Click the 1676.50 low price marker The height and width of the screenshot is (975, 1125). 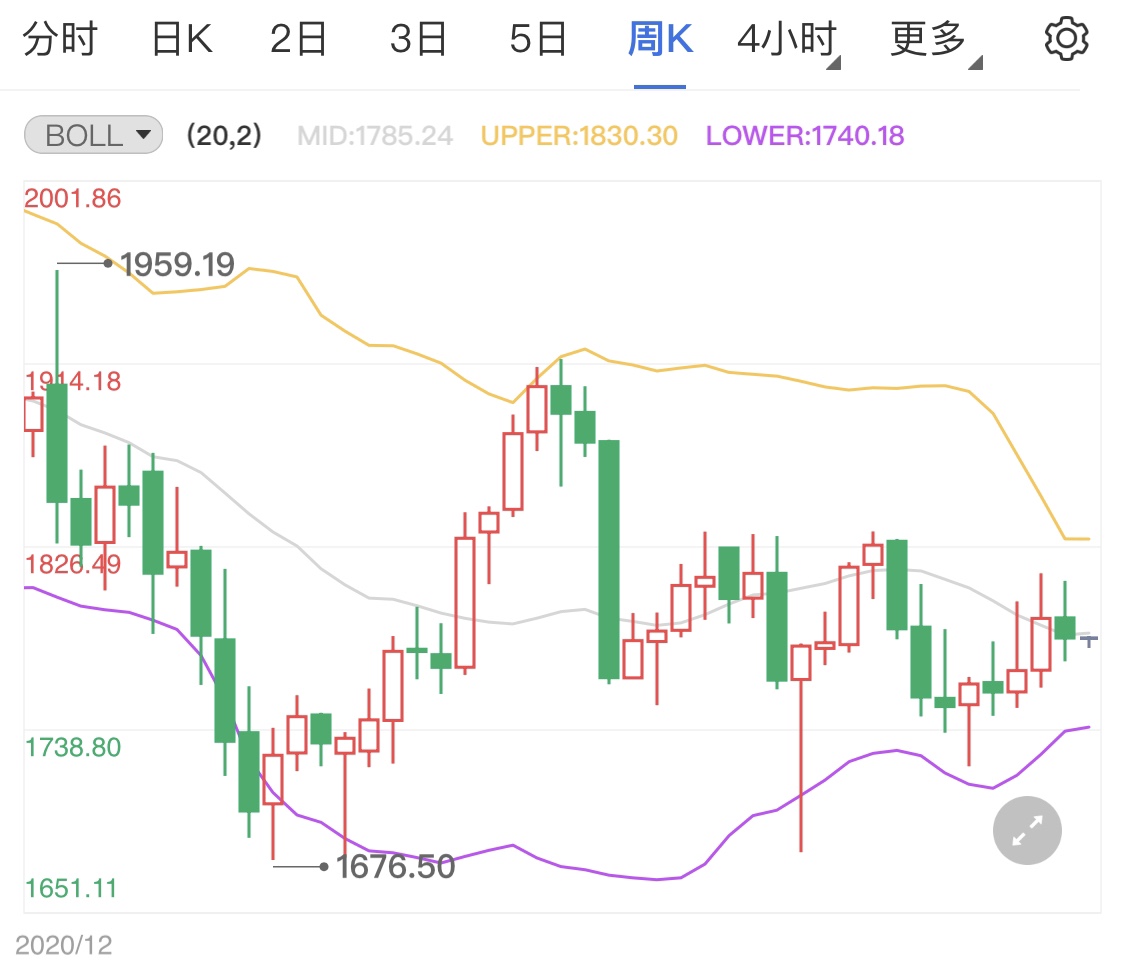[x=395, y=867]
